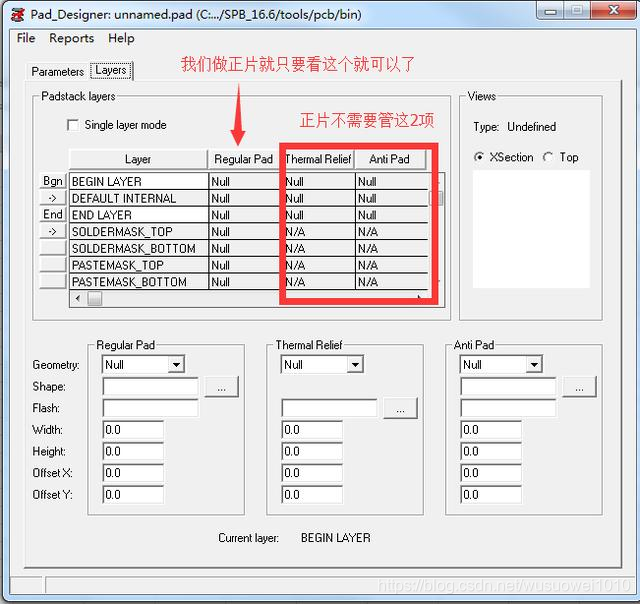Click the arrow button beside SOLDERMASK_TOP
Image resolution: width=640 pixels, height=604 pixels.
tap(53, 231)
